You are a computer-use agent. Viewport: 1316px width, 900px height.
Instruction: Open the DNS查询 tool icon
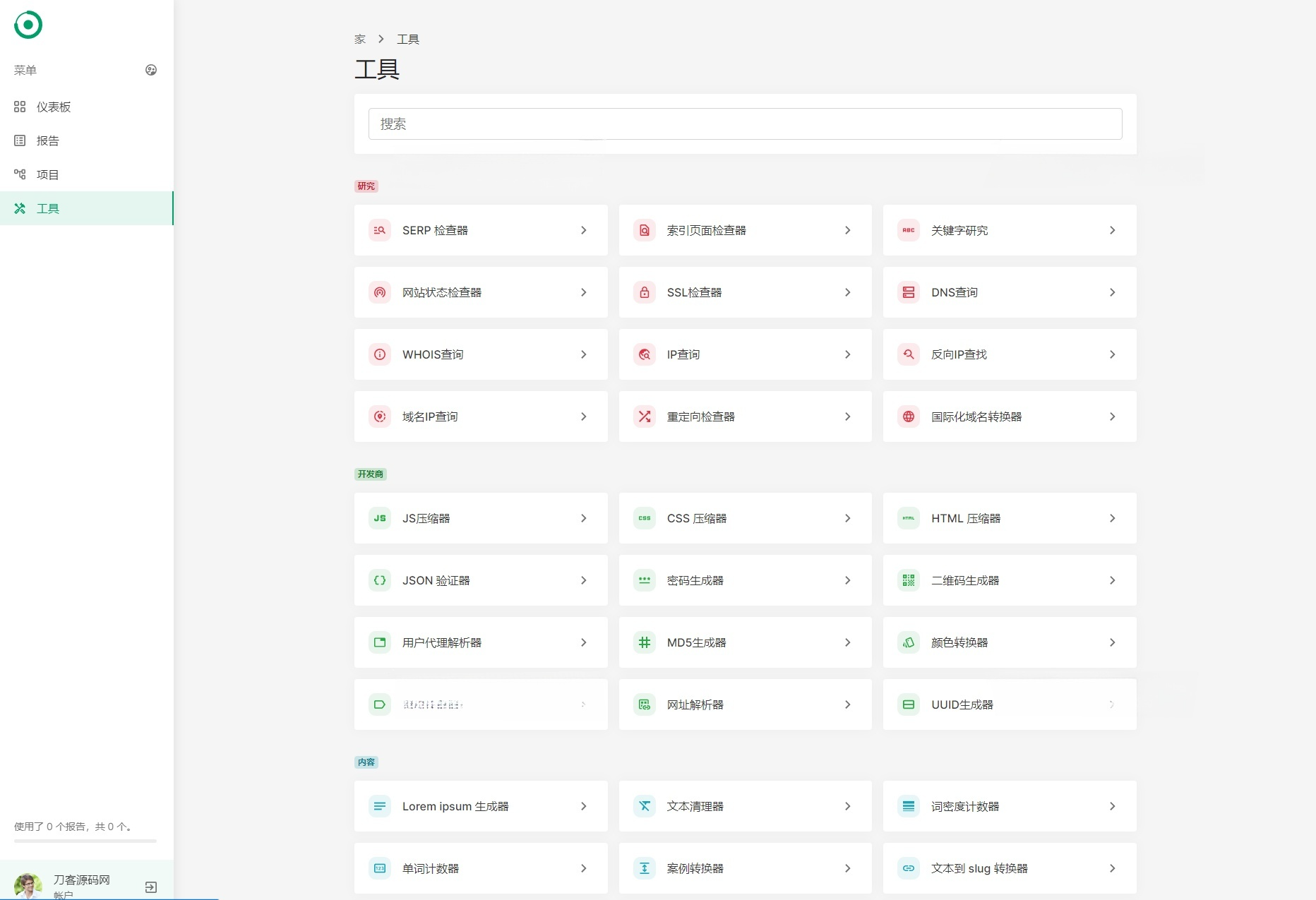908,292
